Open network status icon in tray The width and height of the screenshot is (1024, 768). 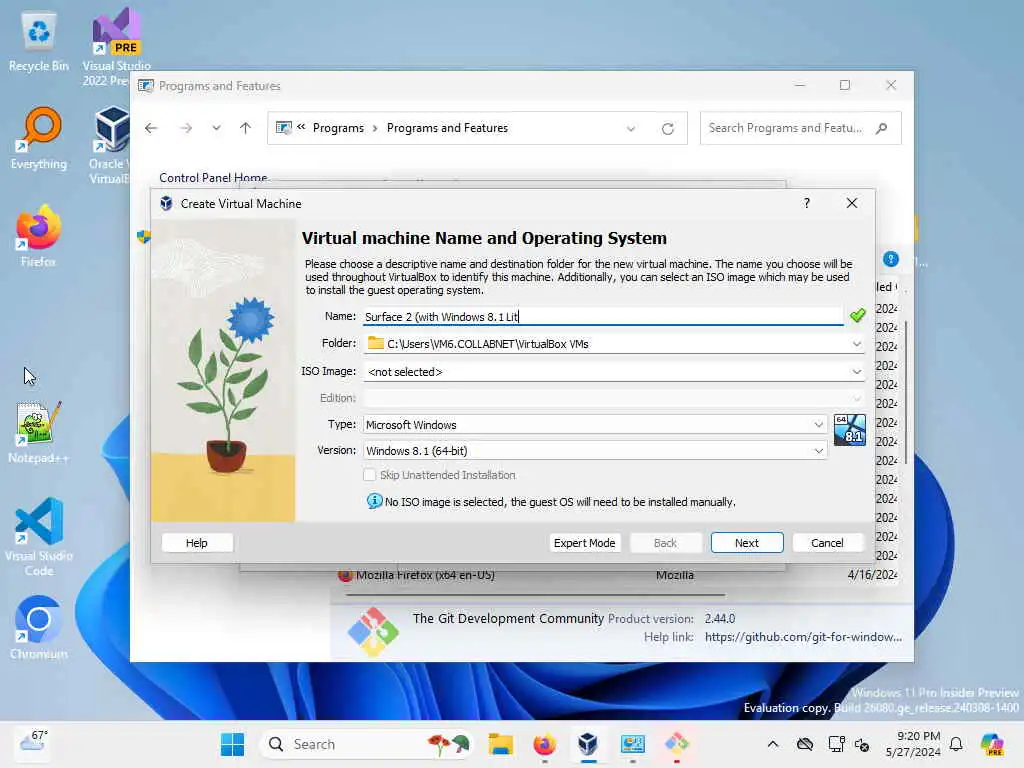(x=836, y=744)
